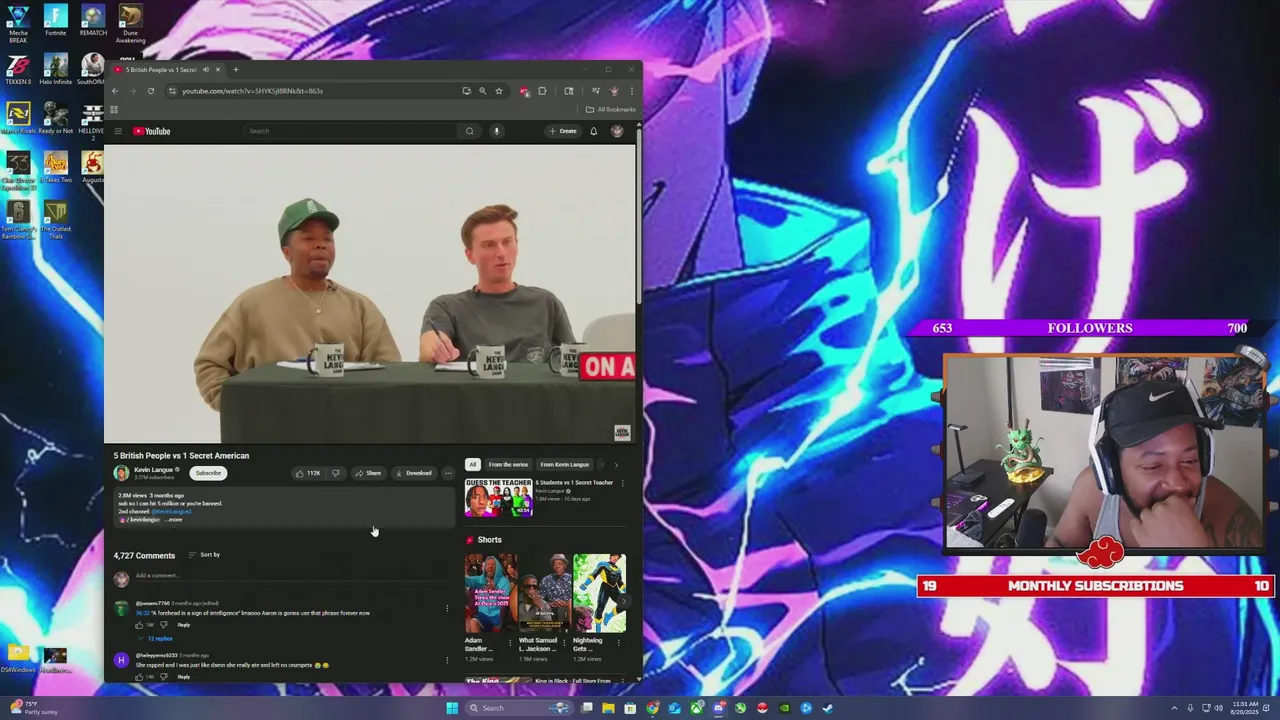Launch Ready or Not desktop shortcut

(x=55, y=118)
